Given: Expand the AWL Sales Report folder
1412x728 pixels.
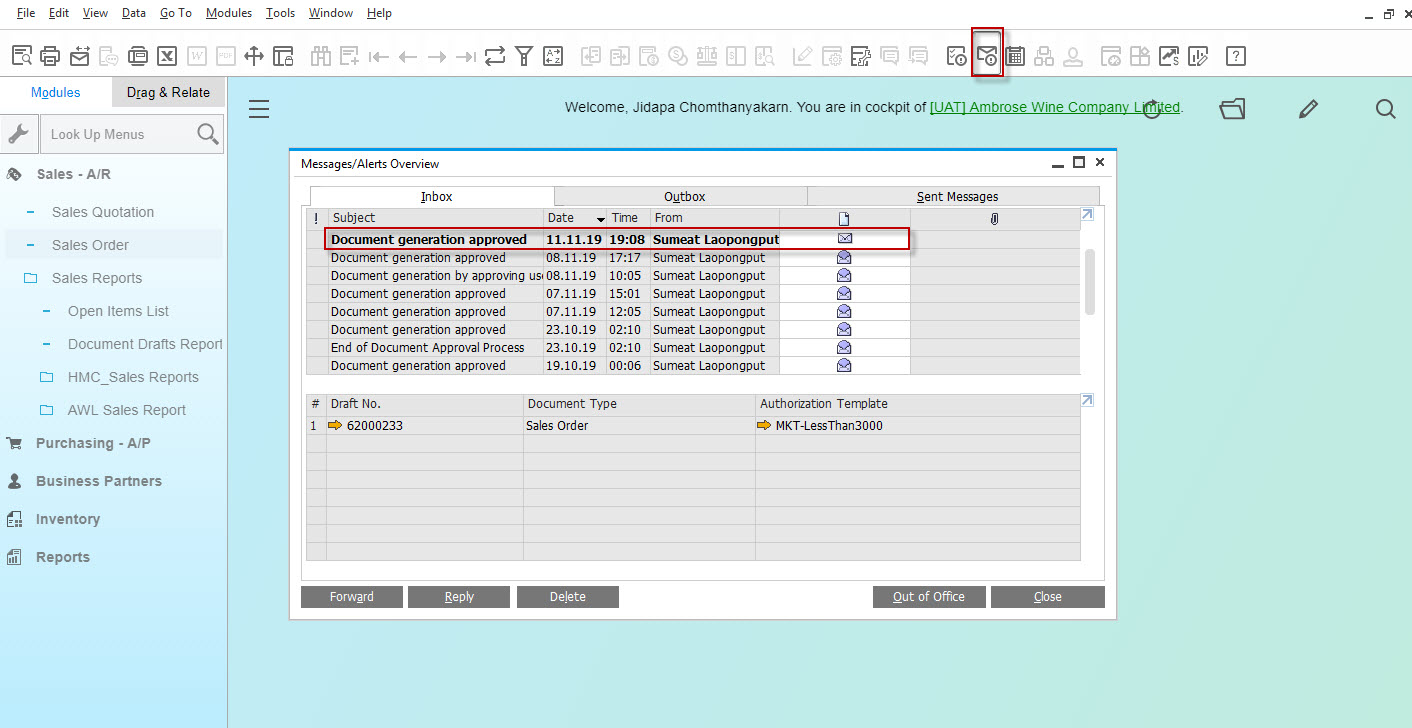Looking at the screenshot, I should (x=46, y=410).
